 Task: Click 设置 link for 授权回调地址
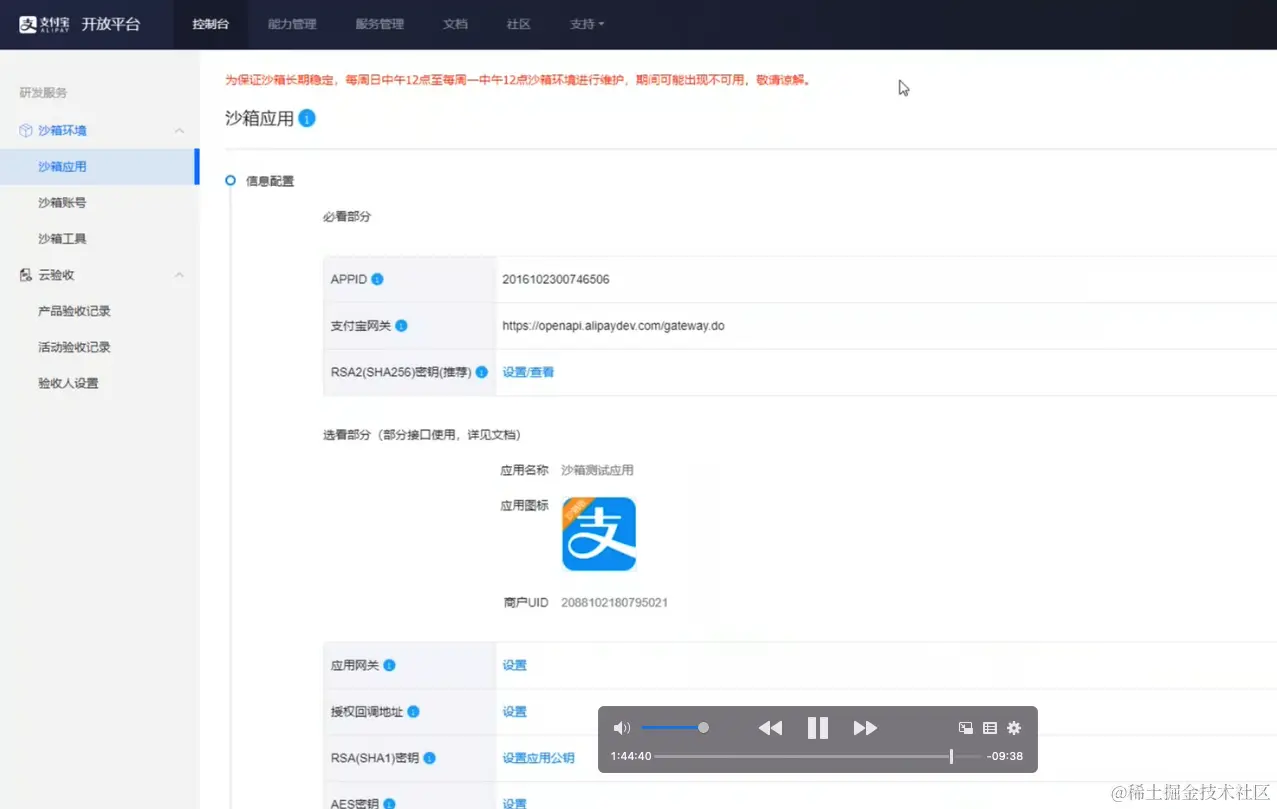(514, 712)
